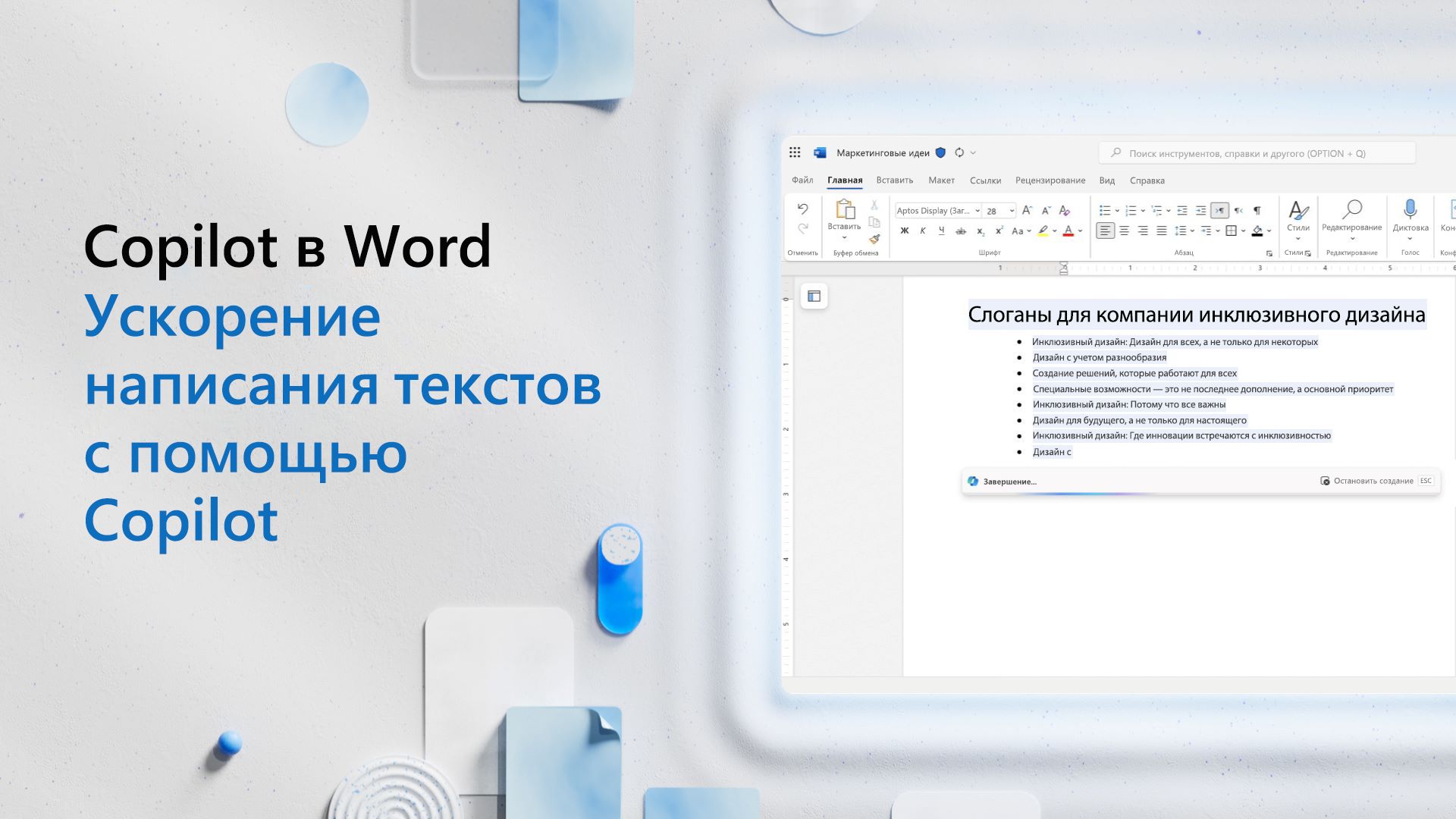Click the Editing magnifier icon
Image resolution: width=1456 pixels, height=819 pixels.
1352,209
